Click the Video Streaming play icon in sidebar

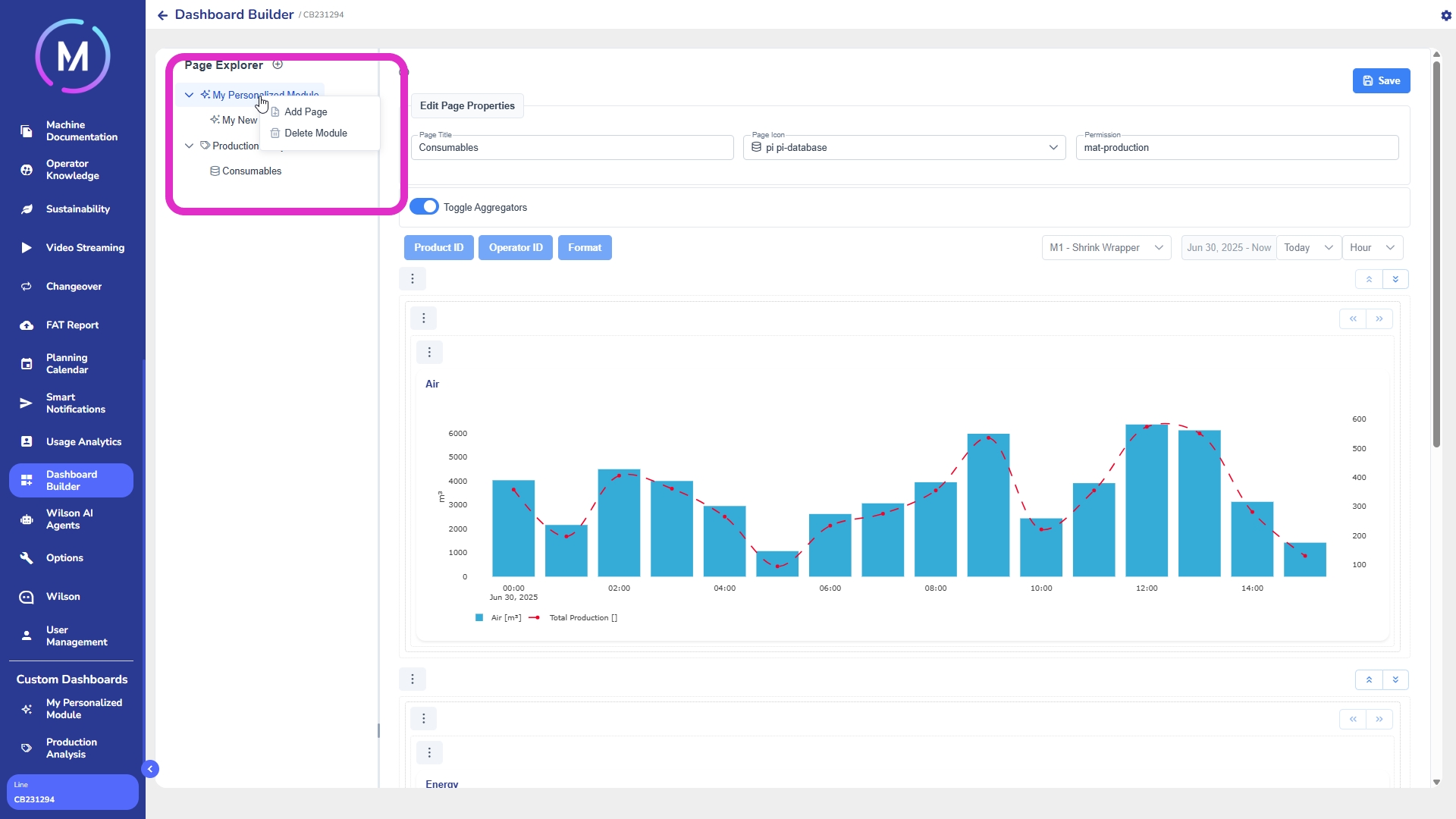click(x=27, y=248)
